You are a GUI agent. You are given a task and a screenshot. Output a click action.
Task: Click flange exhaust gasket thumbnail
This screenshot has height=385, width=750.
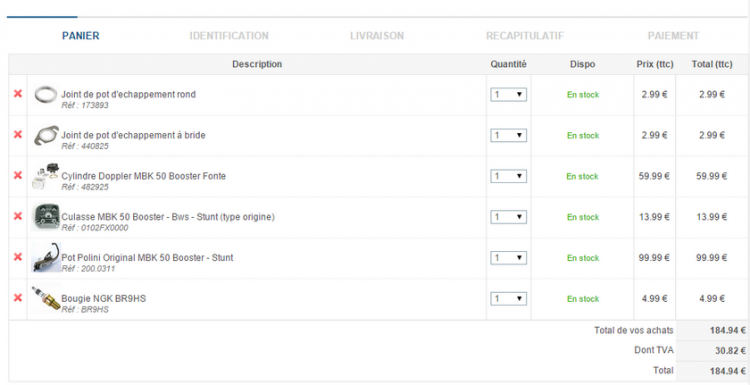pos(46,135)
